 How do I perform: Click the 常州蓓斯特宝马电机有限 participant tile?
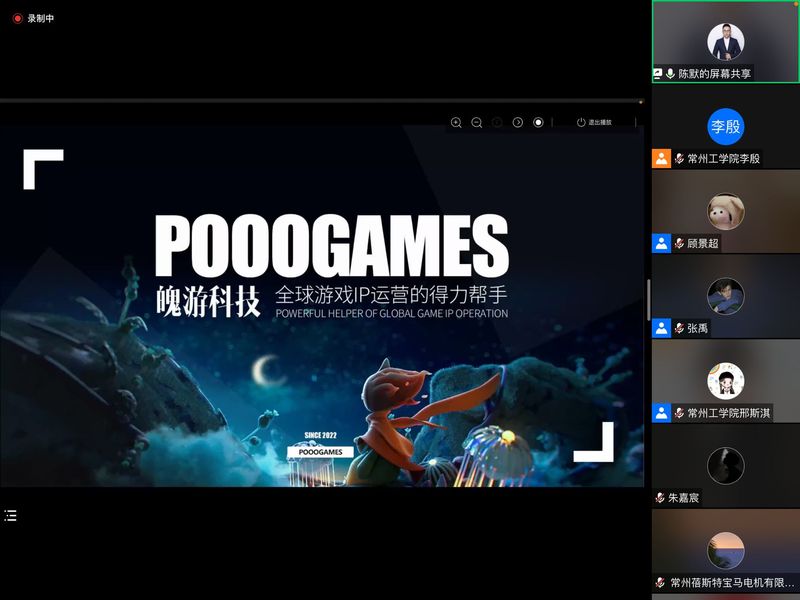pyautogui.click(x=726, y=550)
